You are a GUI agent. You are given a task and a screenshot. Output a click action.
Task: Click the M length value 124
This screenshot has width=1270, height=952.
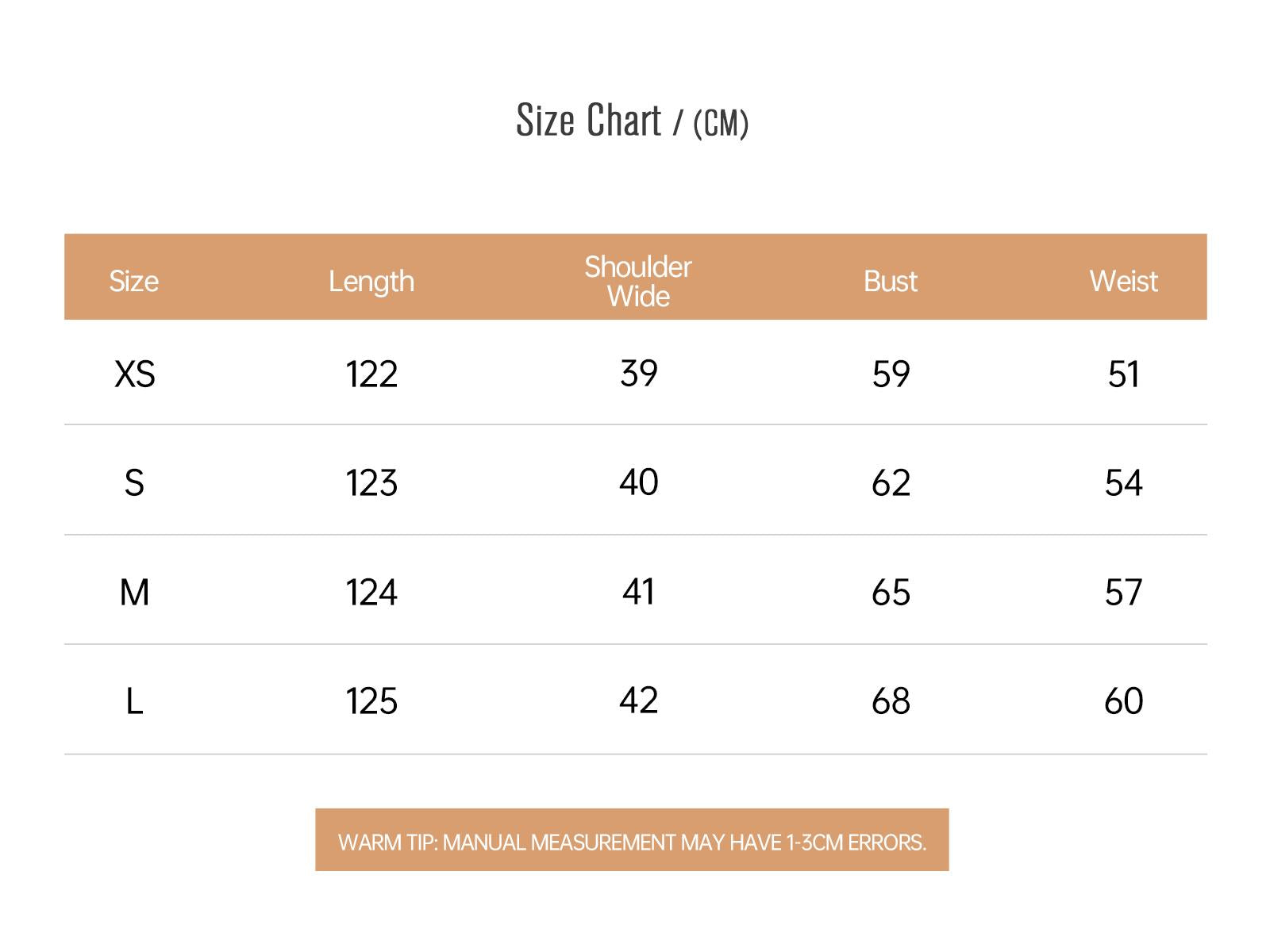coord(371,592)
